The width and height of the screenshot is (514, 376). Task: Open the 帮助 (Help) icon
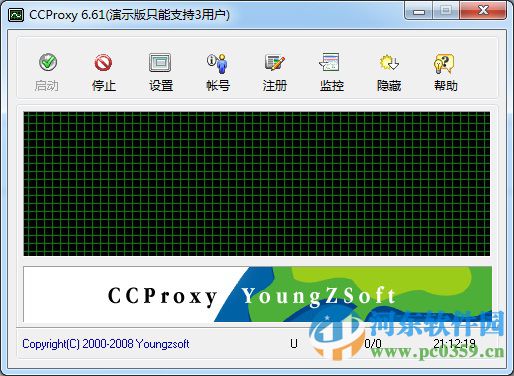coord(444,63)
